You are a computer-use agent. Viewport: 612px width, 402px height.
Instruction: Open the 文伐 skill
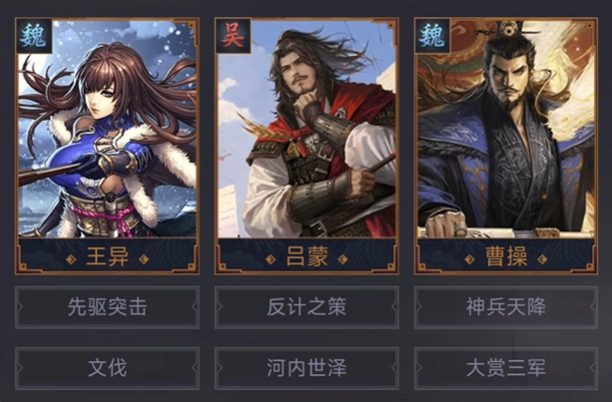tap(107, 368)
